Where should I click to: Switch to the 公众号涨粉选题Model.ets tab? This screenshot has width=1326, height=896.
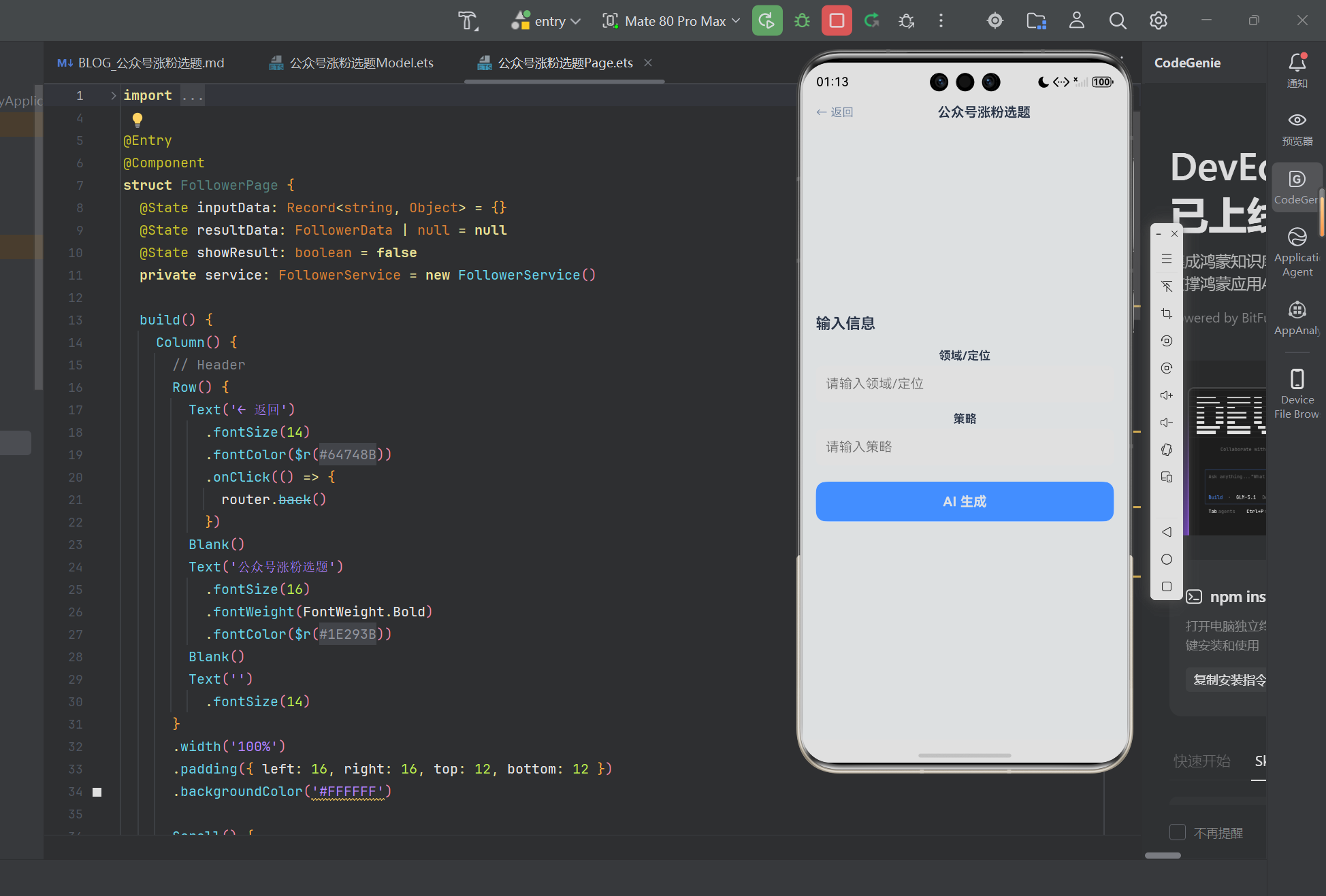pyautogui.click(x=352, y=63)
